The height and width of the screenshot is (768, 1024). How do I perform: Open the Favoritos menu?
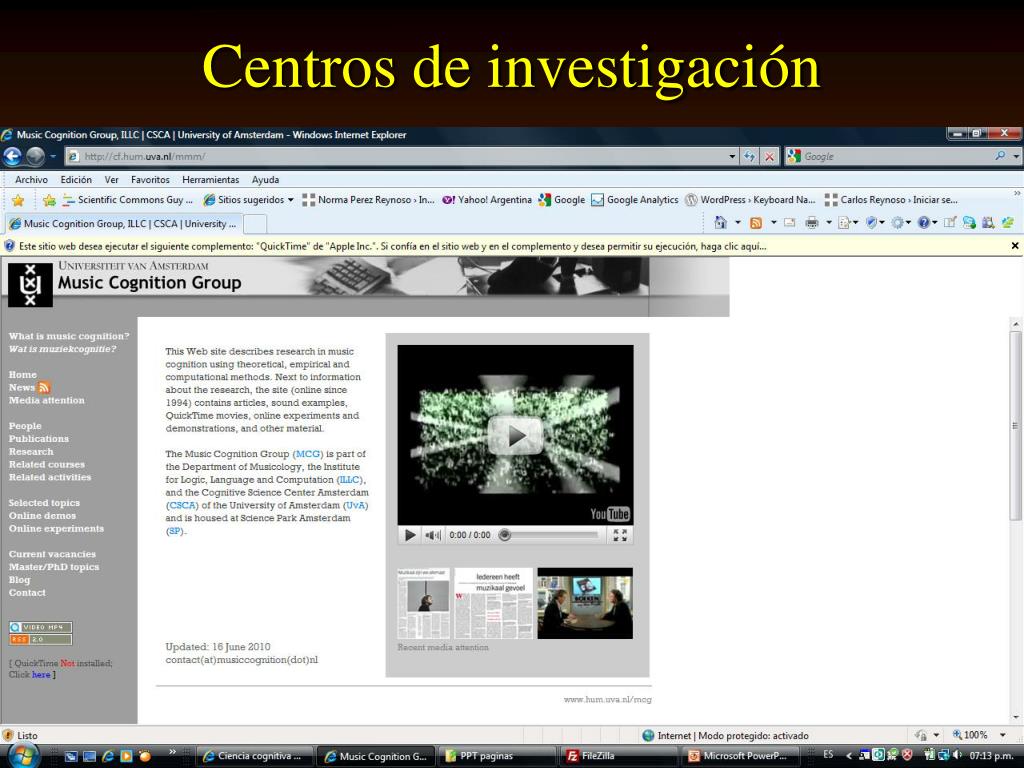point(150,180)
